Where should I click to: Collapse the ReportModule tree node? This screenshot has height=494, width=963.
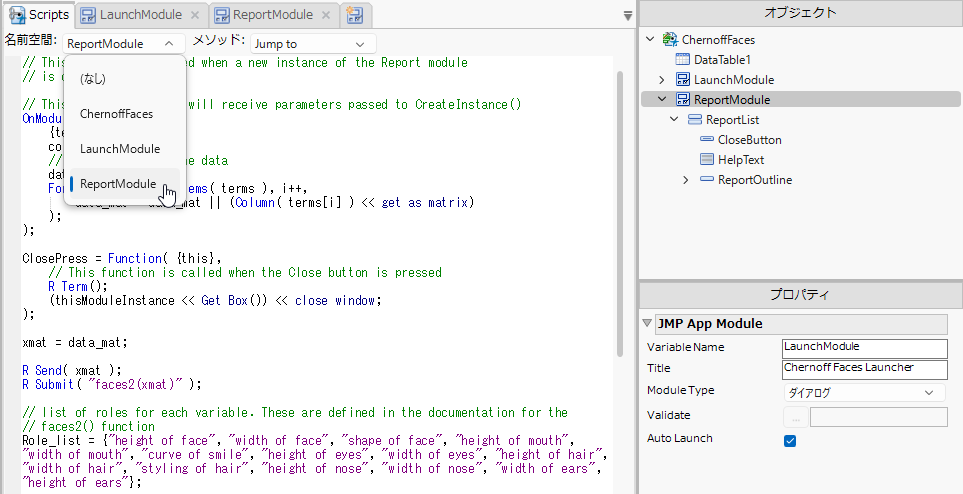pos(662,100)
